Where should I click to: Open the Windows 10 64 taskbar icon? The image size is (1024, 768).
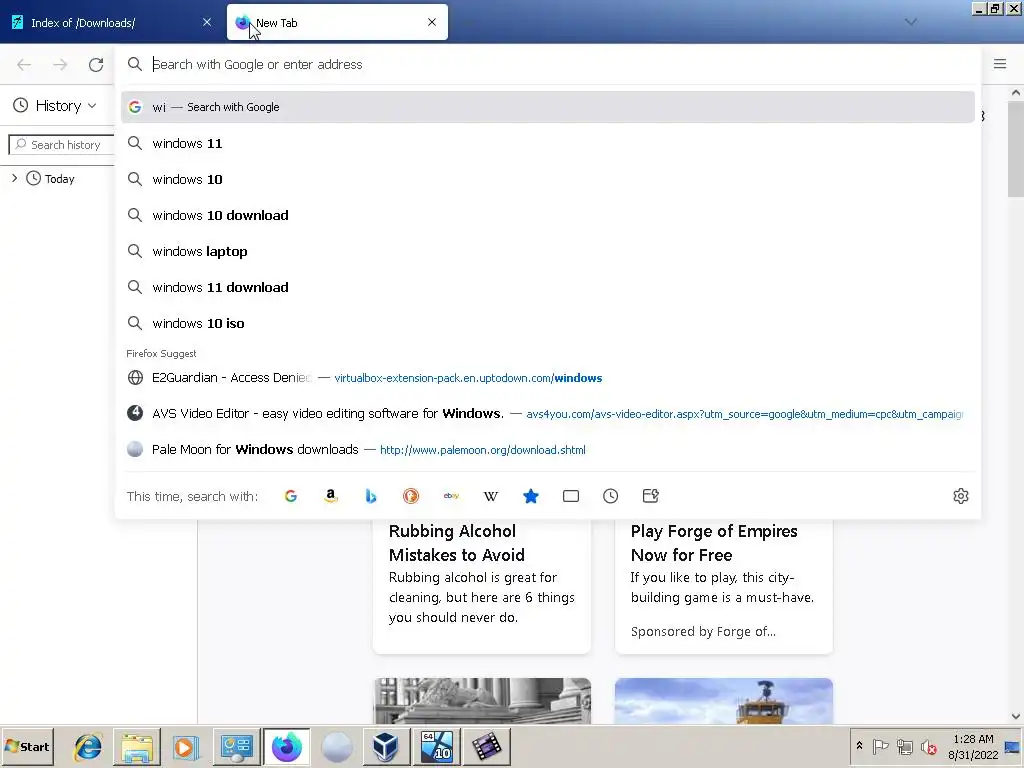point(436,747)
